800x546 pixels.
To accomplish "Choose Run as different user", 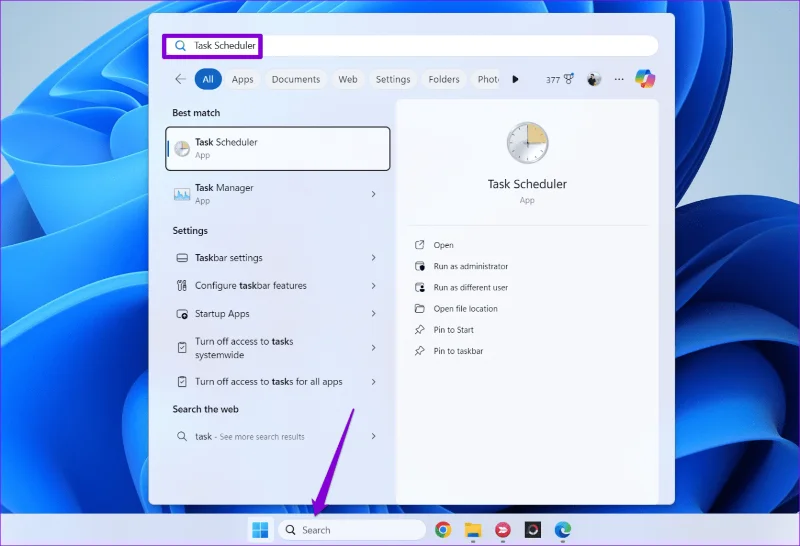I will (x=470, y=287).
